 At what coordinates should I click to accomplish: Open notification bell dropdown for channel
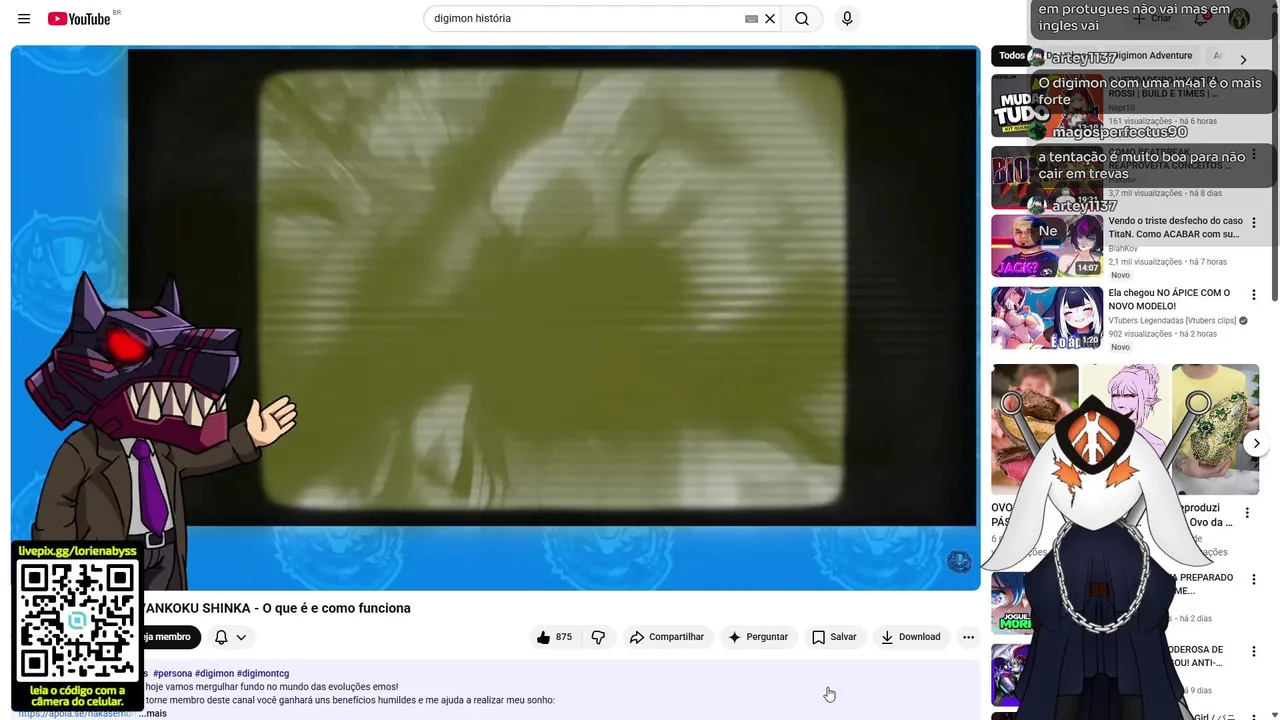(x=230, y=637)
